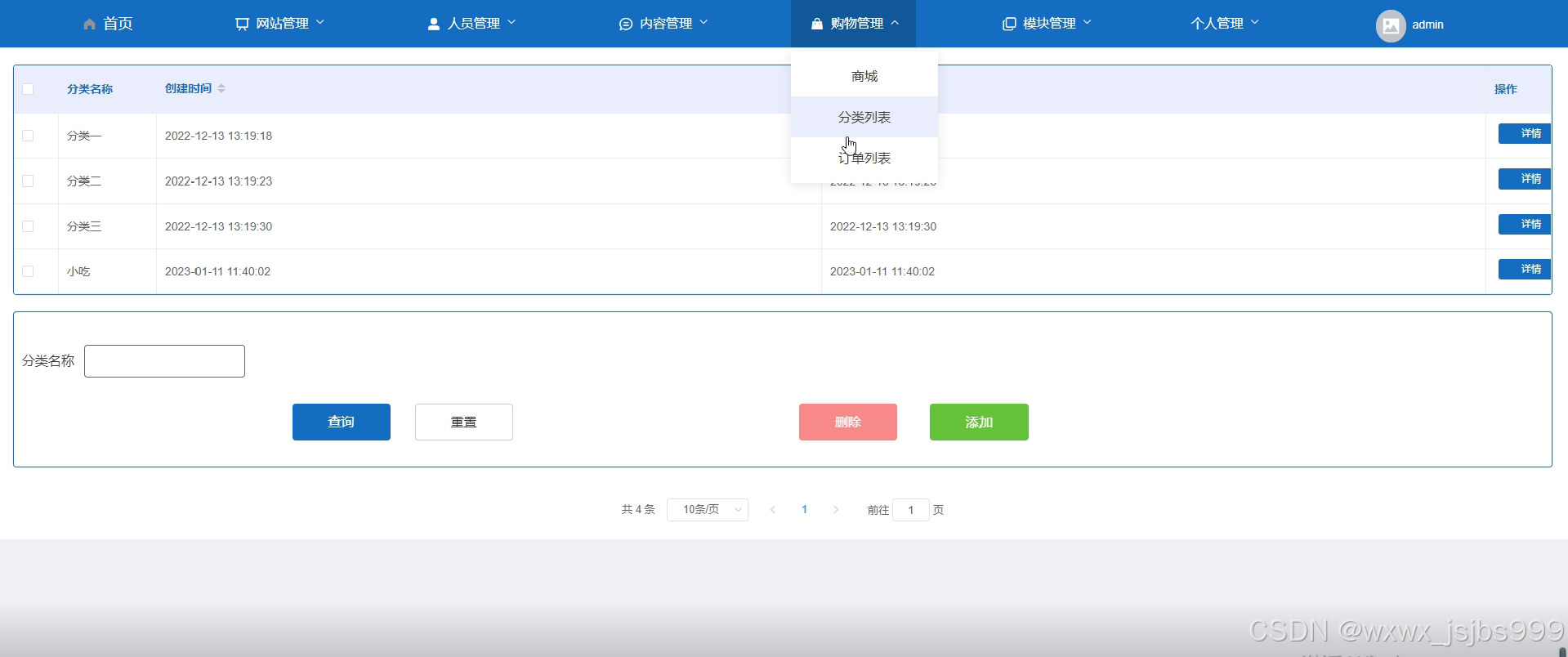Expand the 内容管理 dropdown chevron

pyautogui.click(x=704, y=22)
